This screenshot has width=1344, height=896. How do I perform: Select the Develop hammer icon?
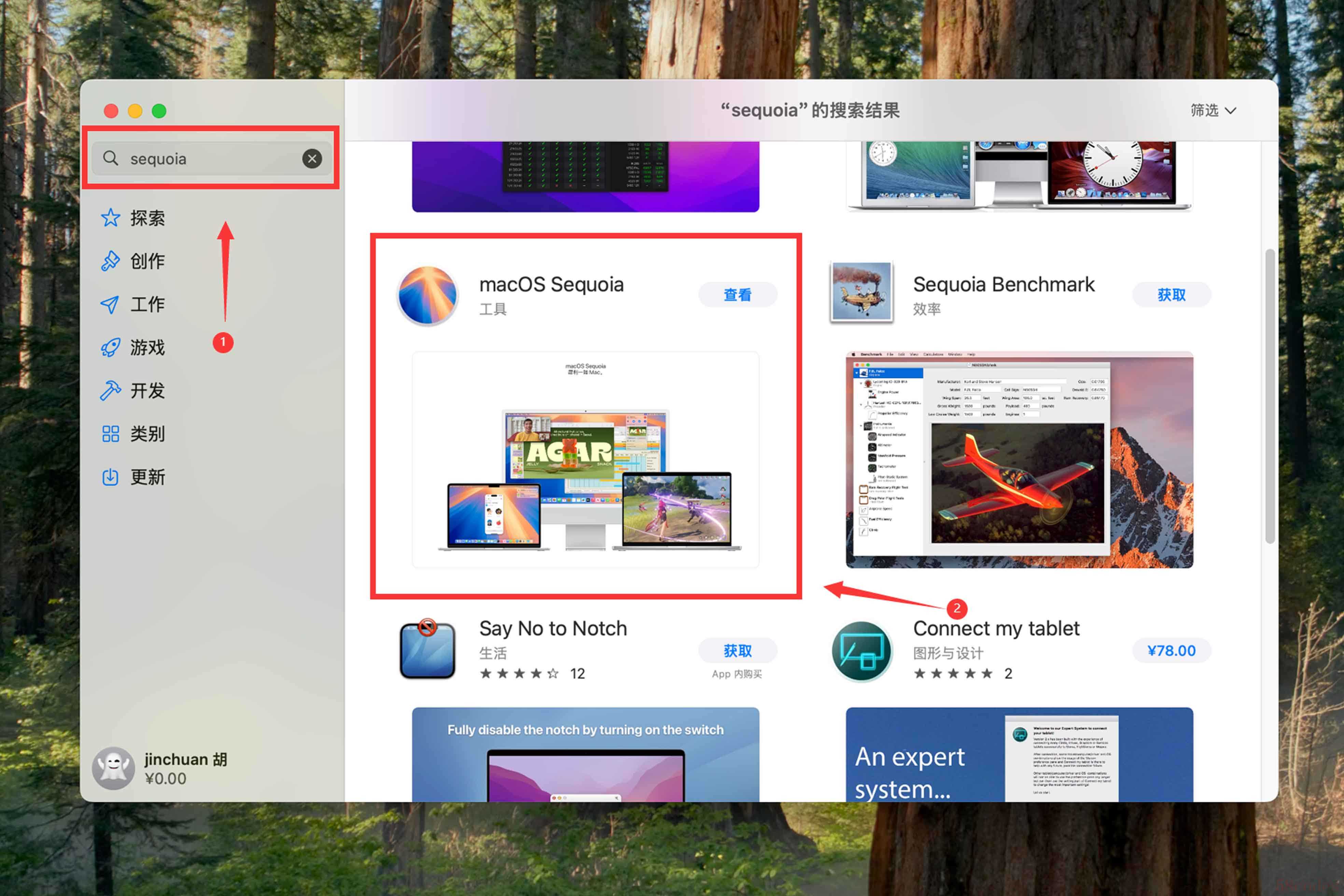point(110,391)
